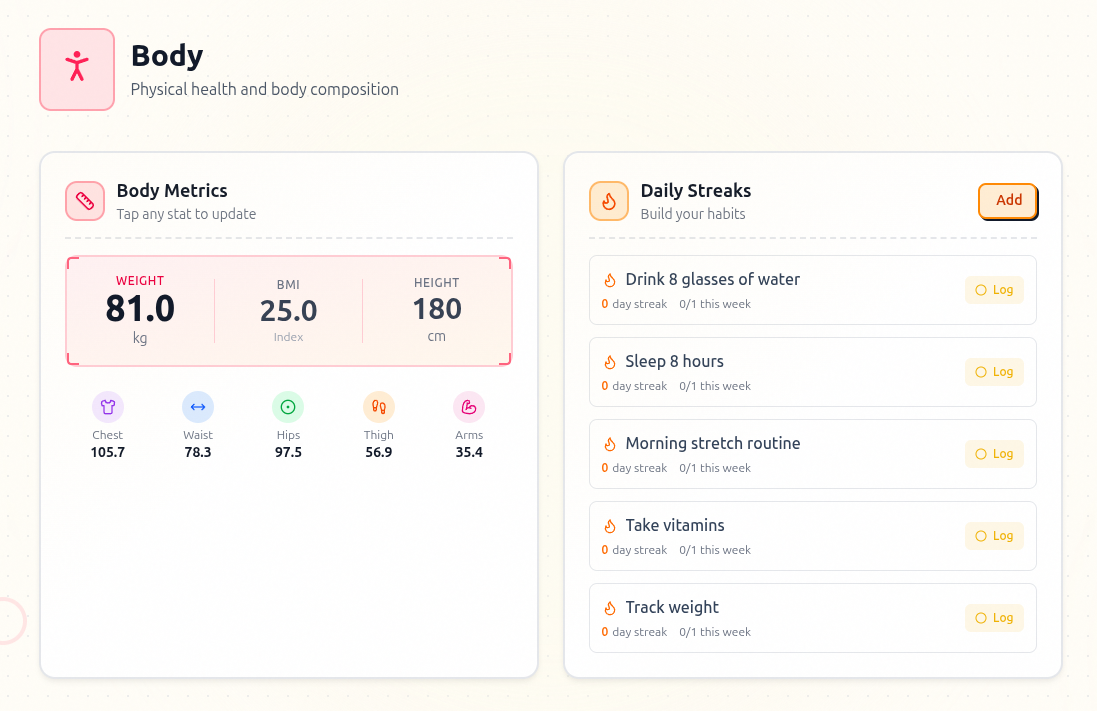1097x711 pixels.
Task: Click the blue arrows icon above Waist
Action: pos(197,407)
